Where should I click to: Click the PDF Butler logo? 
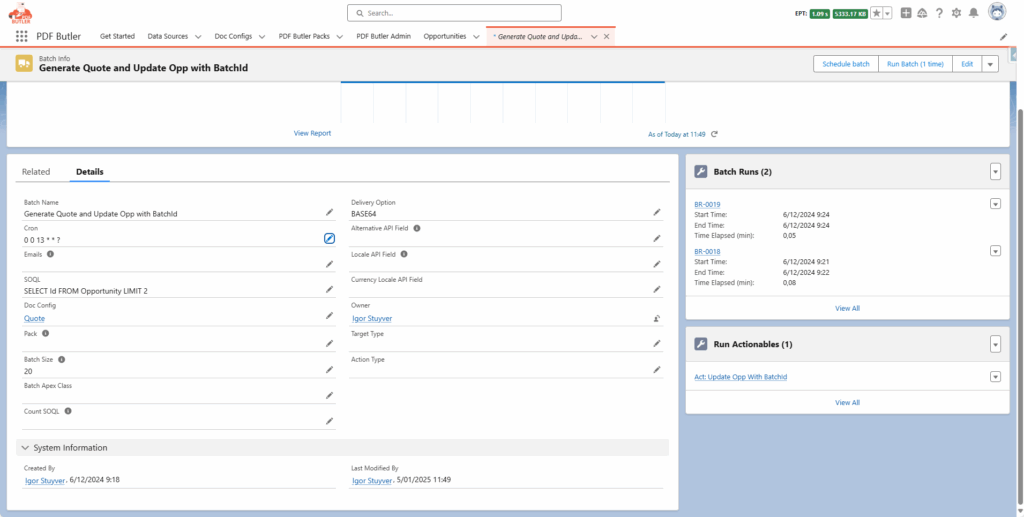click(20, 13)
